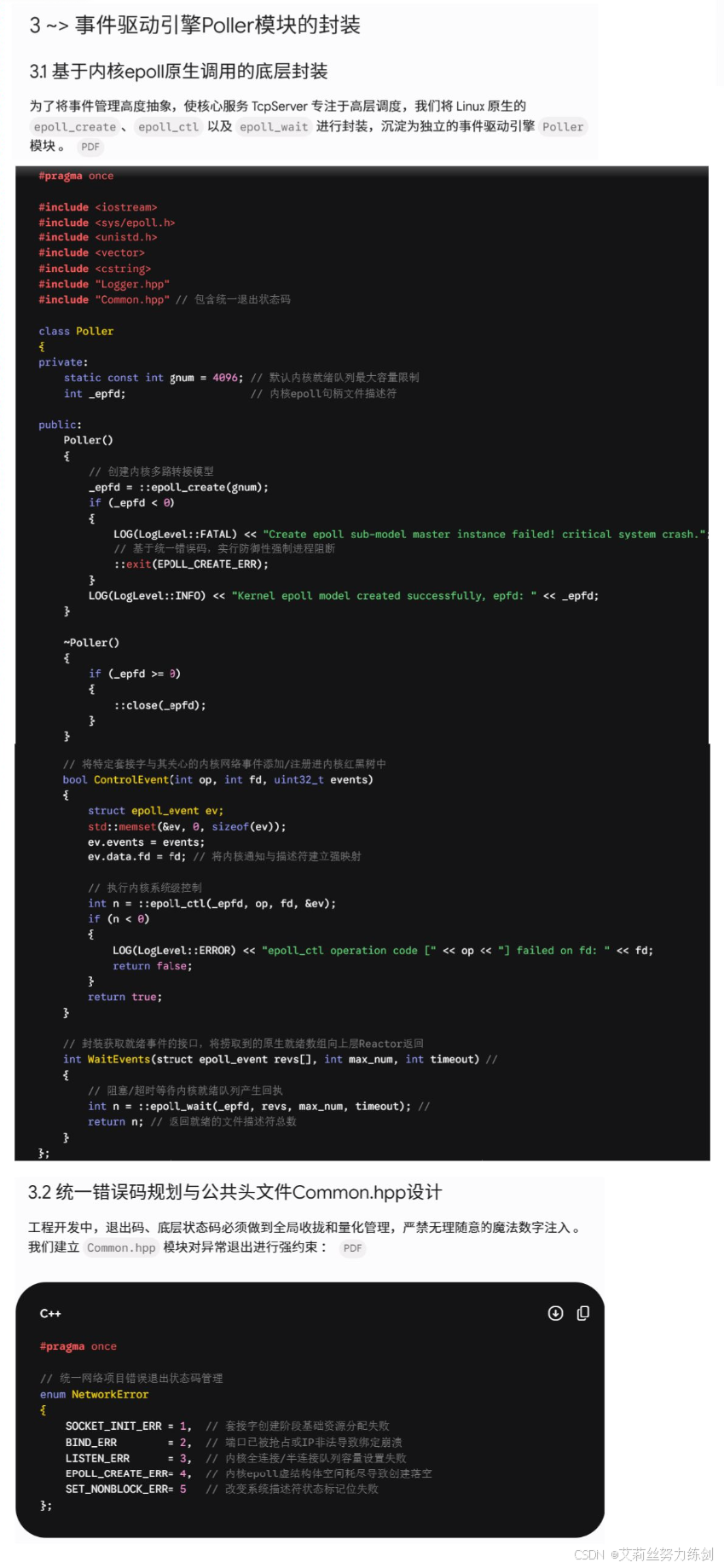Click the 'class Poller' declaration line
Image resolution: width=724 pixels, height=1568 pixels.
tap(76, 331)
